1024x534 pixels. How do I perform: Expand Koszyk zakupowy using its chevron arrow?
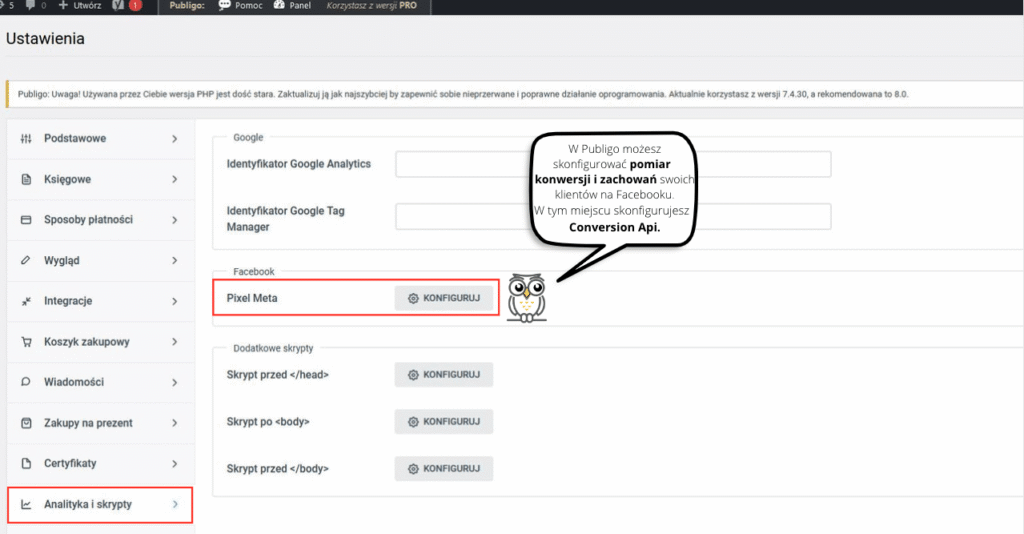pyautogui.click(x=174, y=341)
